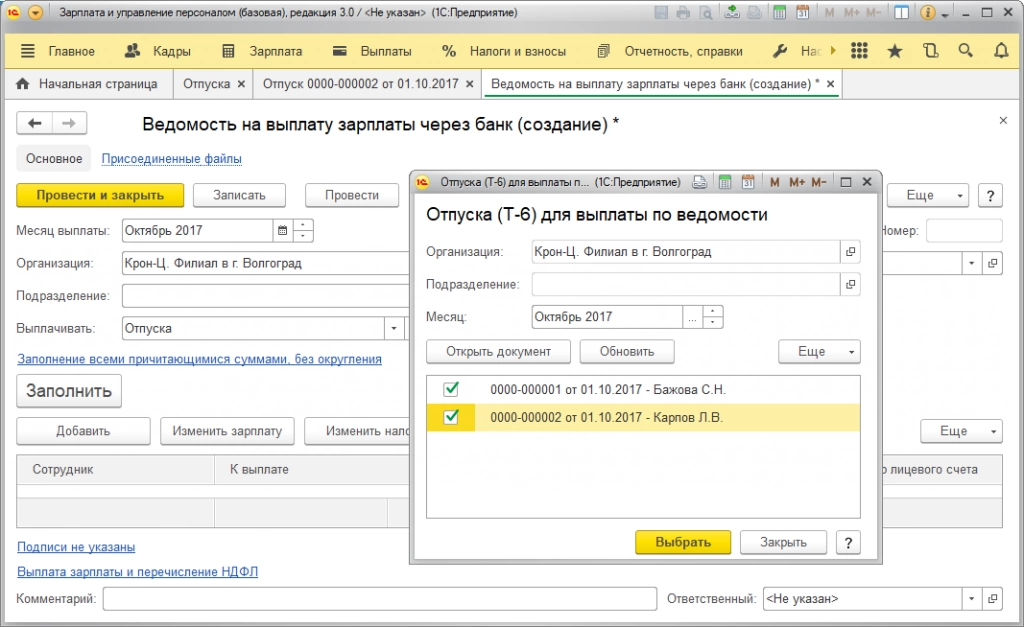Click the back navigation arrow
1024x627 pixels.
point(35,123)
